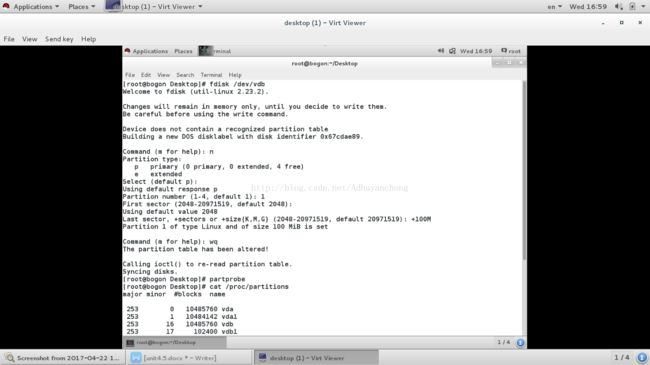This screenshot has width=650, height=365.
Task: Select guest taskbar root@bogon:~/Desktop window
Action: click(175, 343)
